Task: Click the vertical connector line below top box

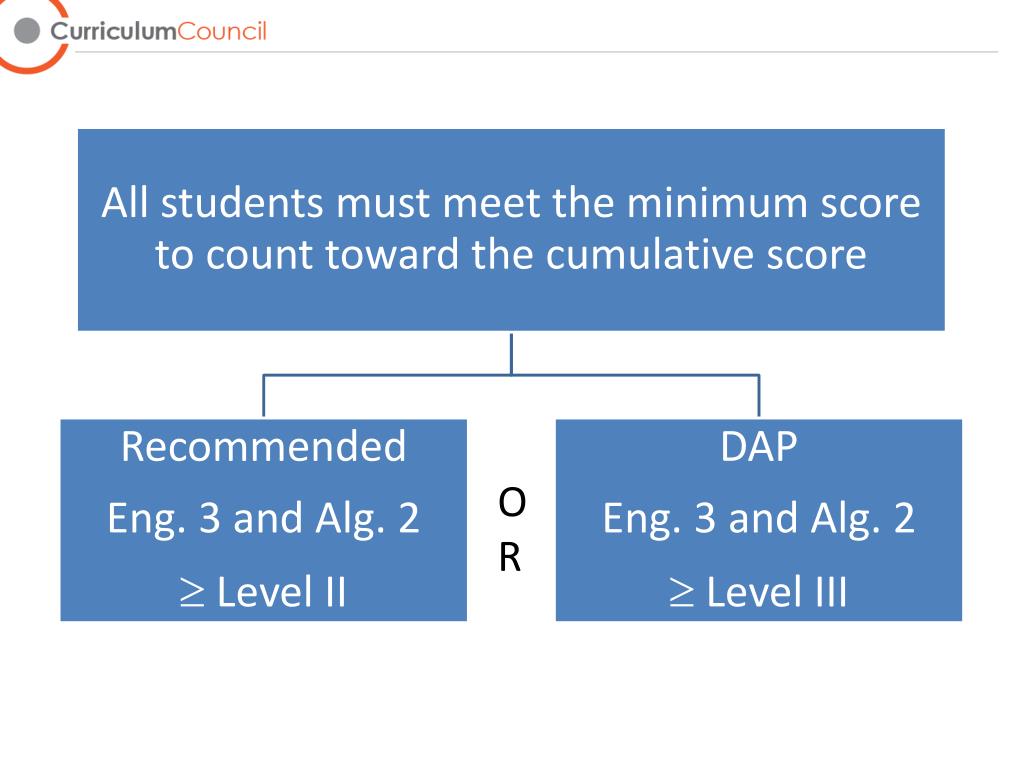Action: pyautogui.click(x=511, y=353)
